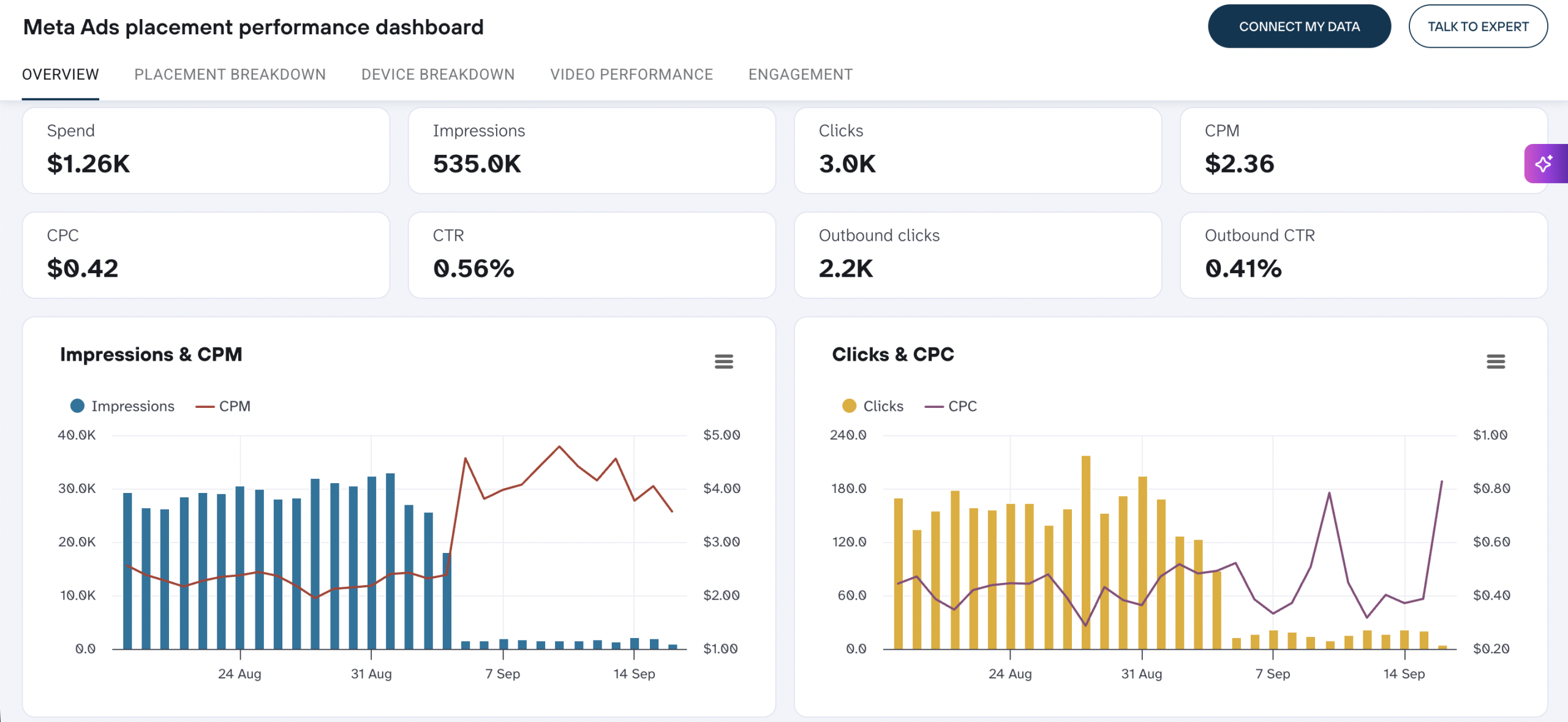Toggle the CPM series legend item

[x=223, y=406]
